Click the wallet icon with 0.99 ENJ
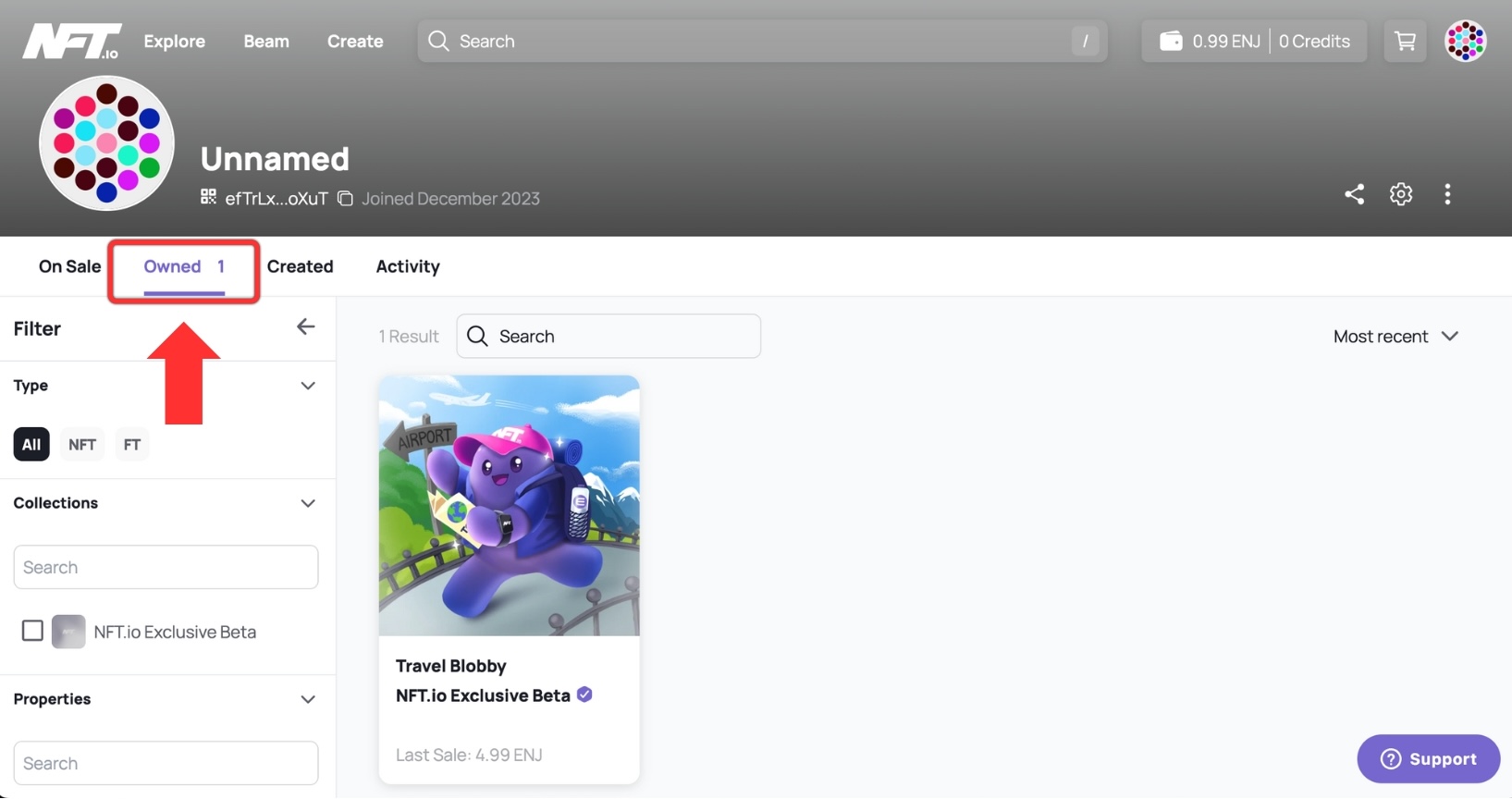Image resolution: width=1512 pixels, height=799 pixels. point(1171,41)
